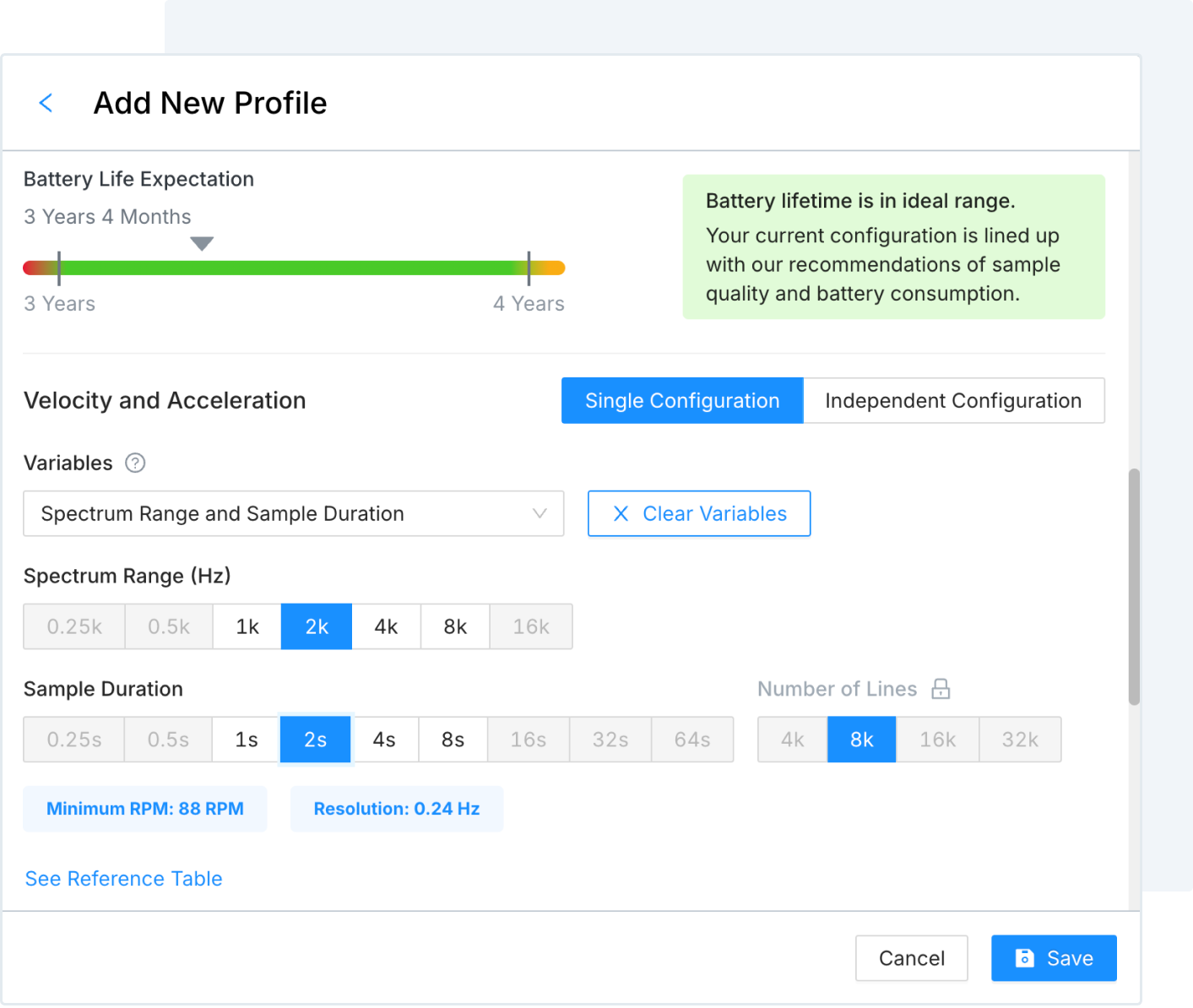This screenshot has height=1008, width=1193.
Task: Click the chevron arrow in Variables combo box
Action: (x=540, y=513)
